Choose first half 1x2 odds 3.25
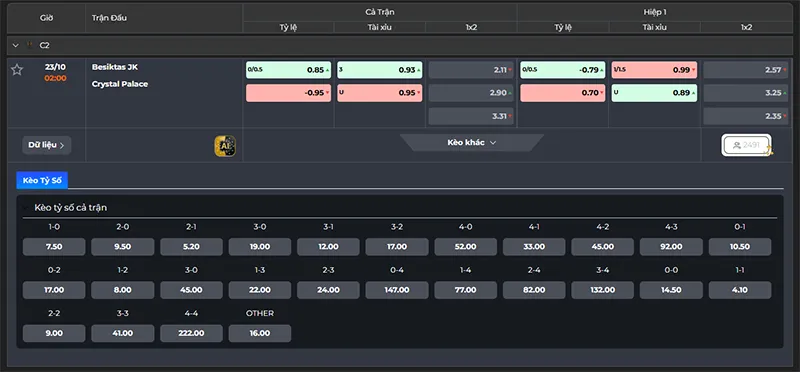 [745, 93]
